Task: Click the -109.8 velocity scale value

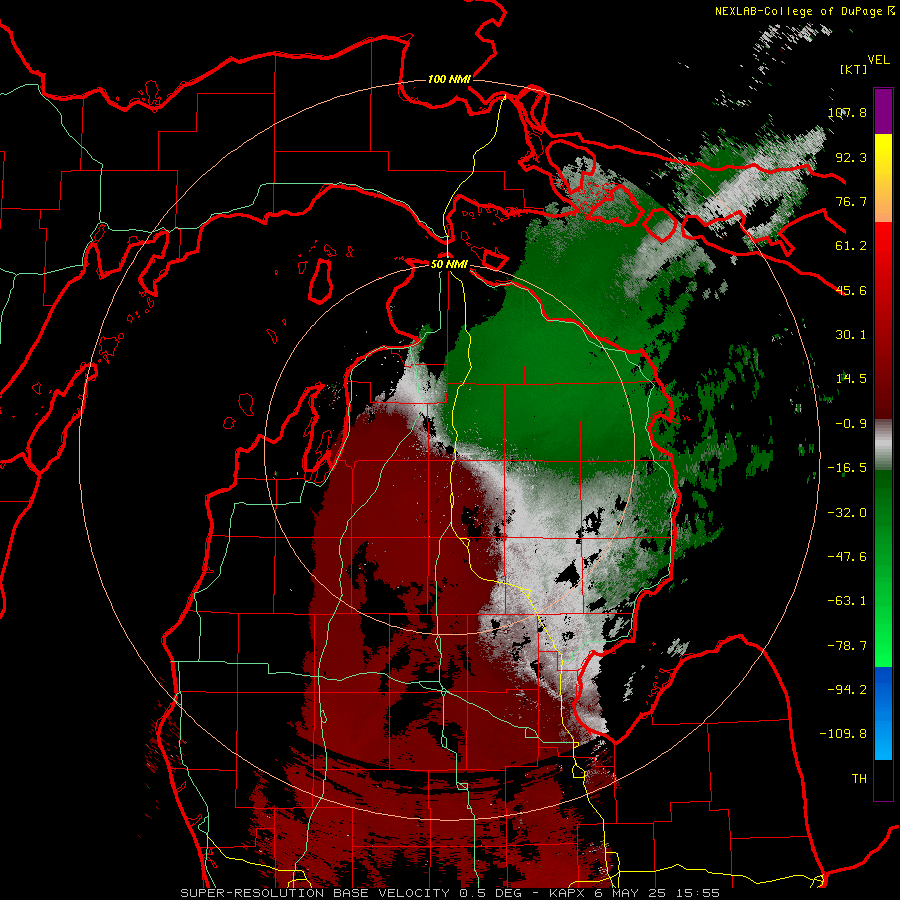Action: click(x=843, y=734)
